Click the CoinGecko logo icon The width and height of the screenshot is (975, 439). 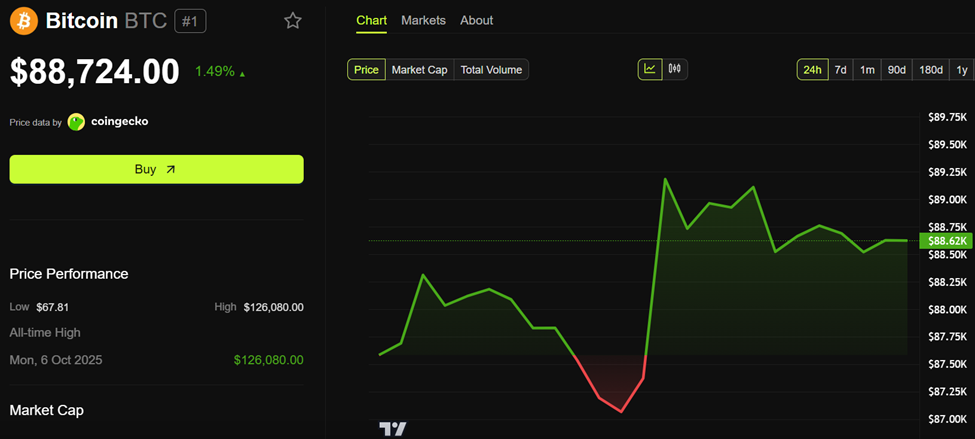click(x=76, y=122)
